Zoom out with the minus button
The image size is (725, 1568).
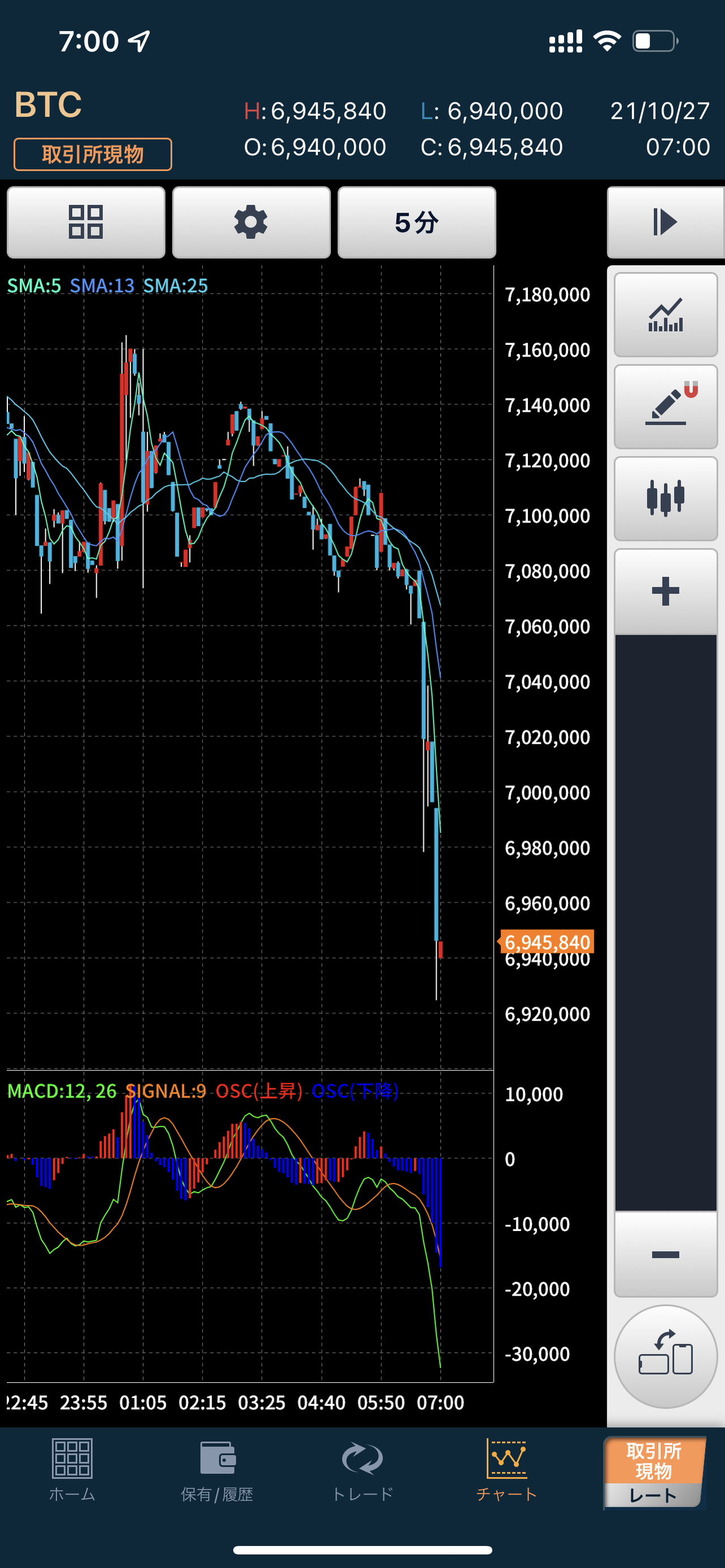666,1254
